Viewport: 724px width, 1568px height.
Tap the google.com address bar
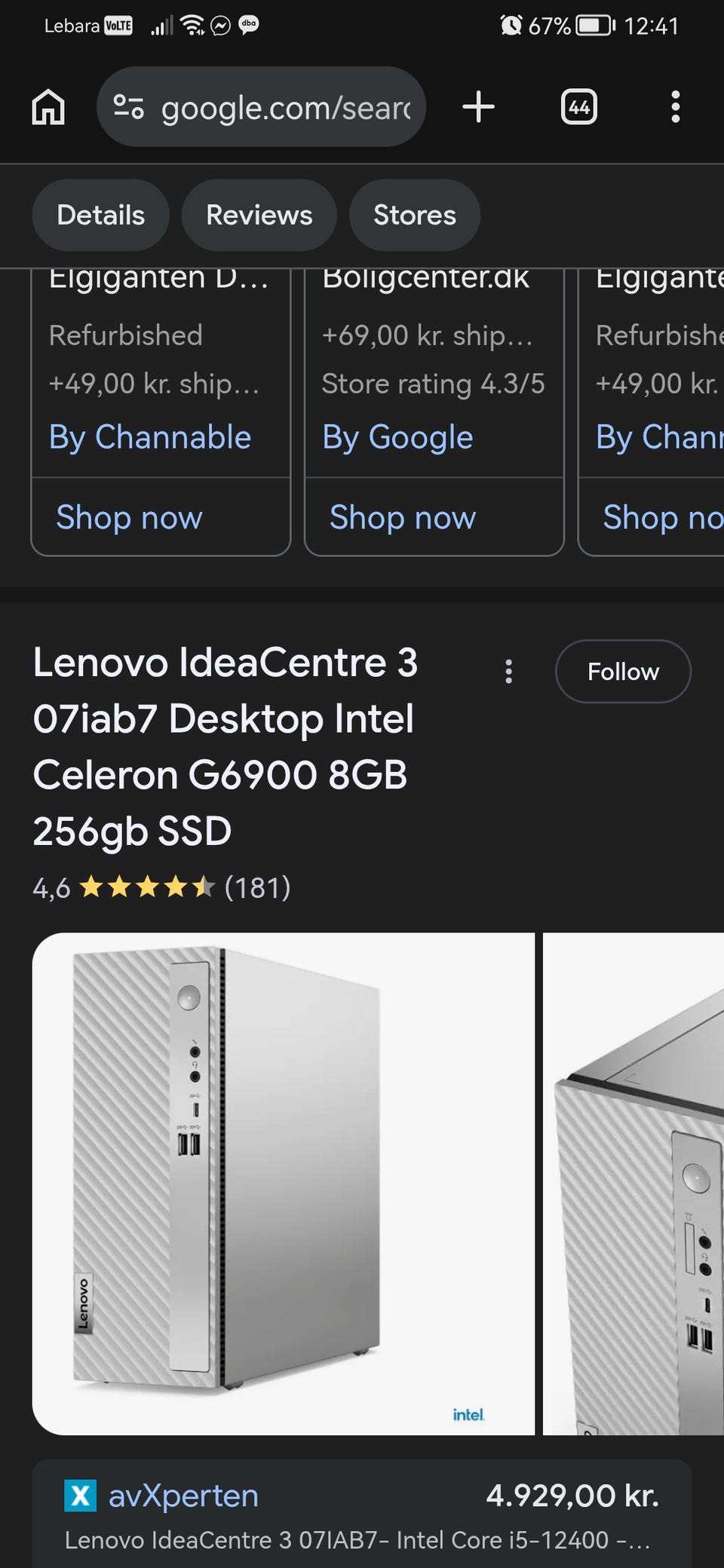287,107
